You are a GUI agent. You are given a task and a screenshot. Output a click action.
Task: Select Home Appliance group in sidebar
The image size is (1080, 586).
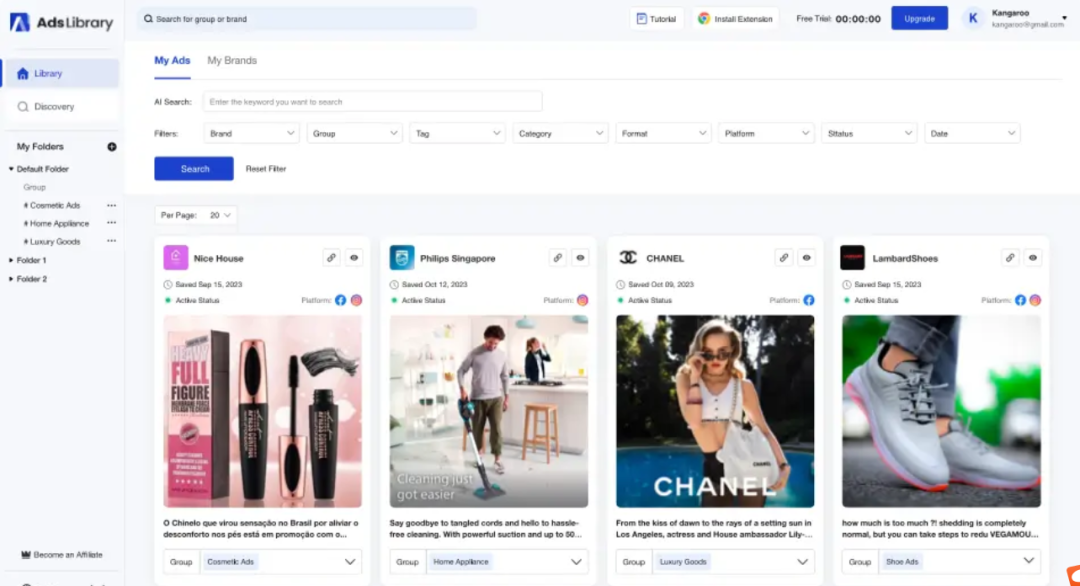pyautogui.click(x=56, y=223)
